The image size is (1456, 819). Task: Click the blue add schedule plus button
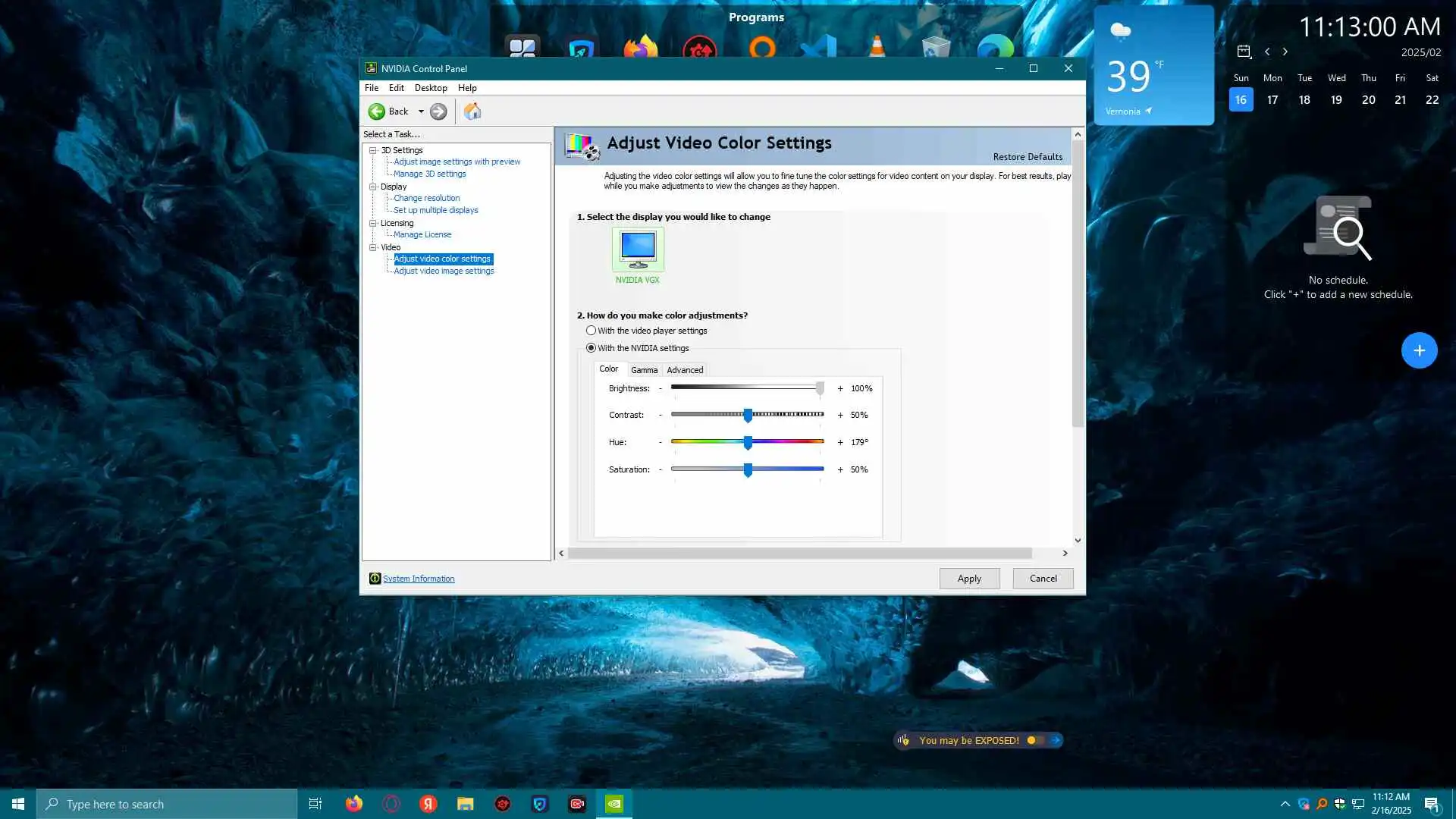coord(1419,350)
